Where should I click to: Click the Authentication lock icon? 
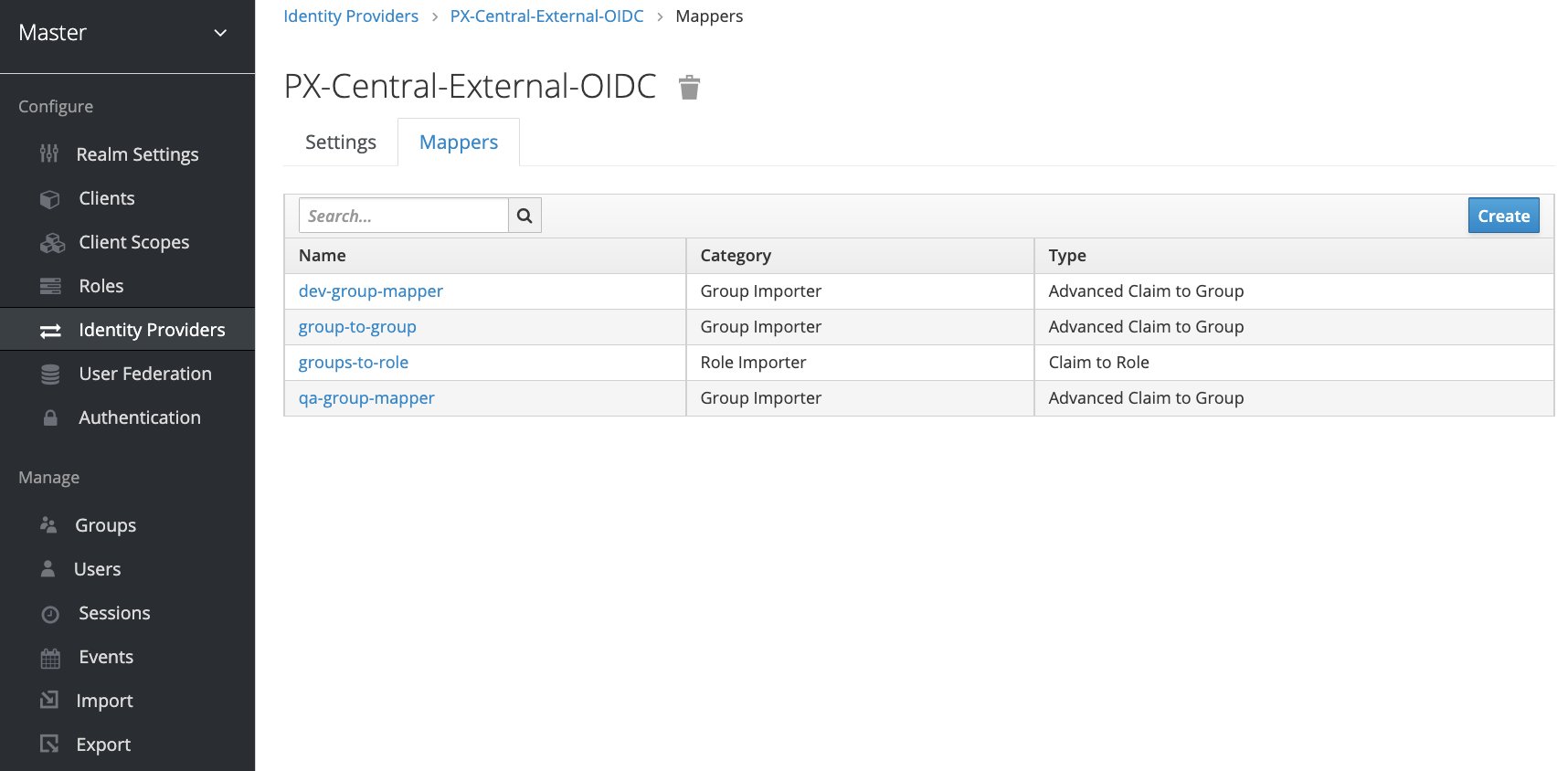(50, 418)
